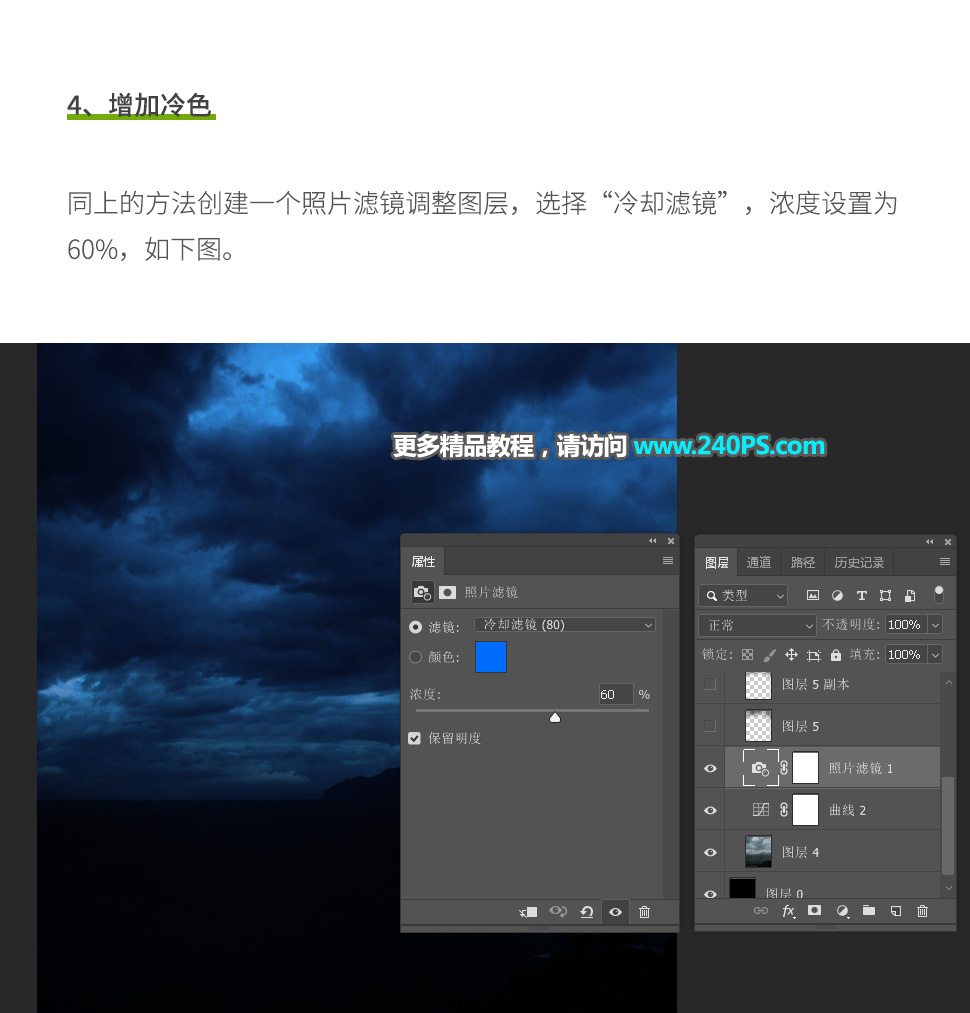Click the www.240PS.com link

(728, 446)
